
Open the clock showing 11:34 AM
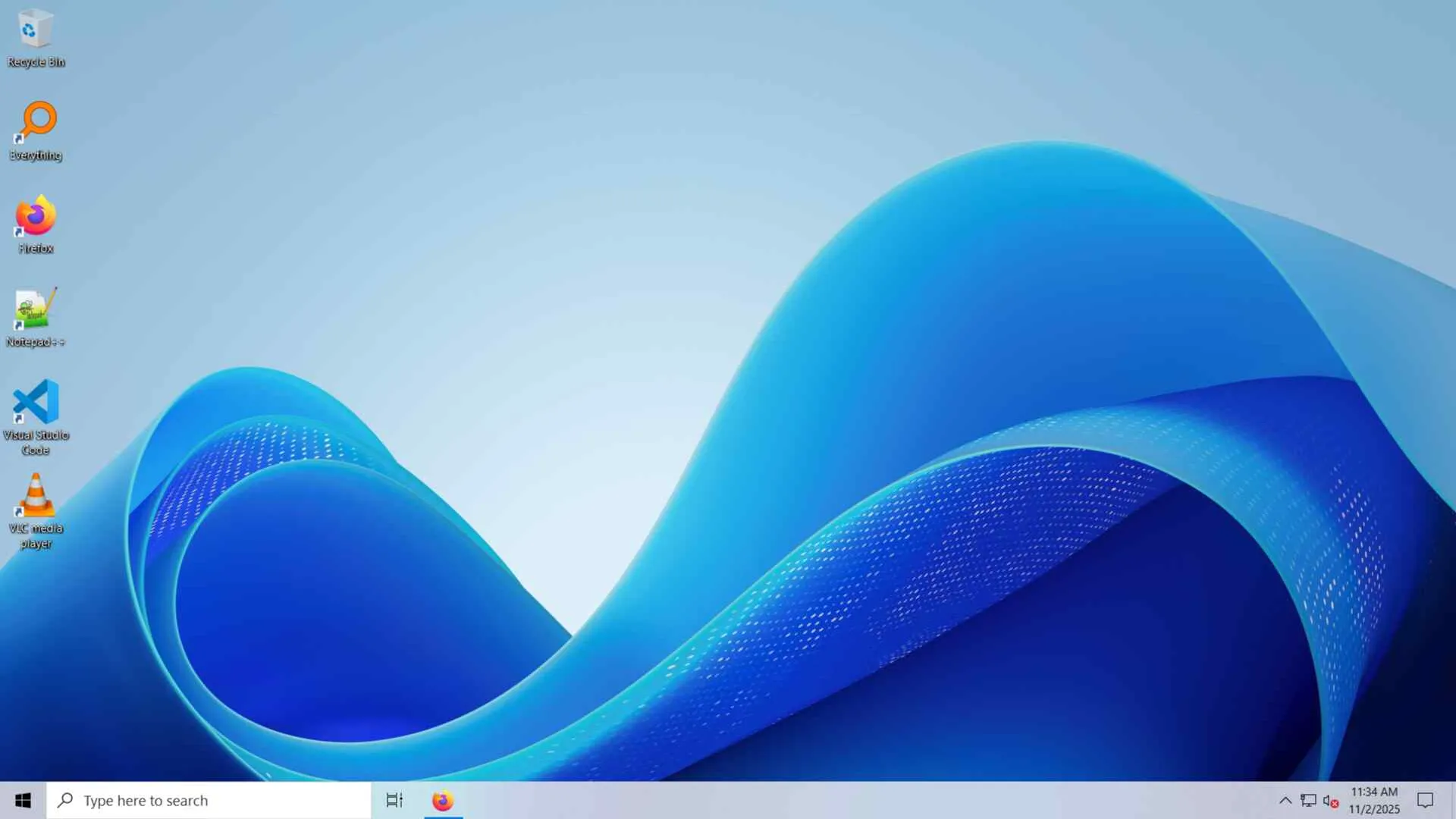tap(1374, 792)
